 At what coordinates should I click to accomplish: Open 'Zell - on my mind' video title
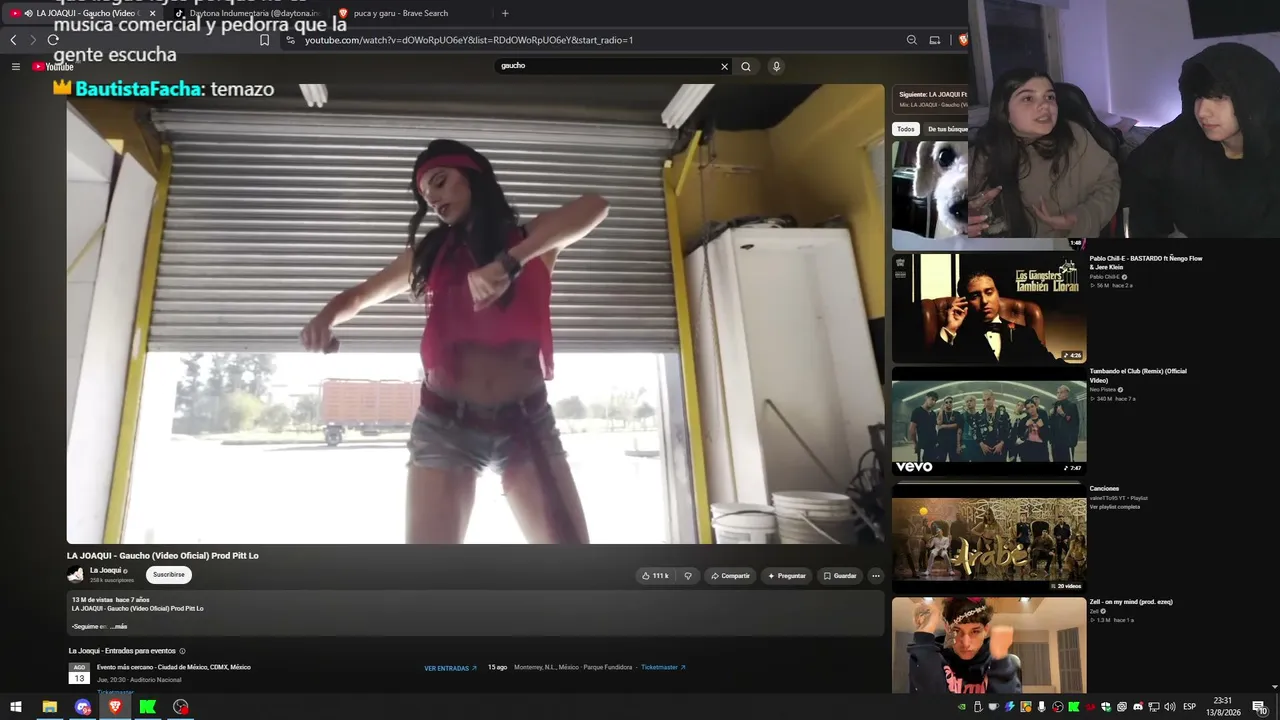click(x=1131, y=602)
